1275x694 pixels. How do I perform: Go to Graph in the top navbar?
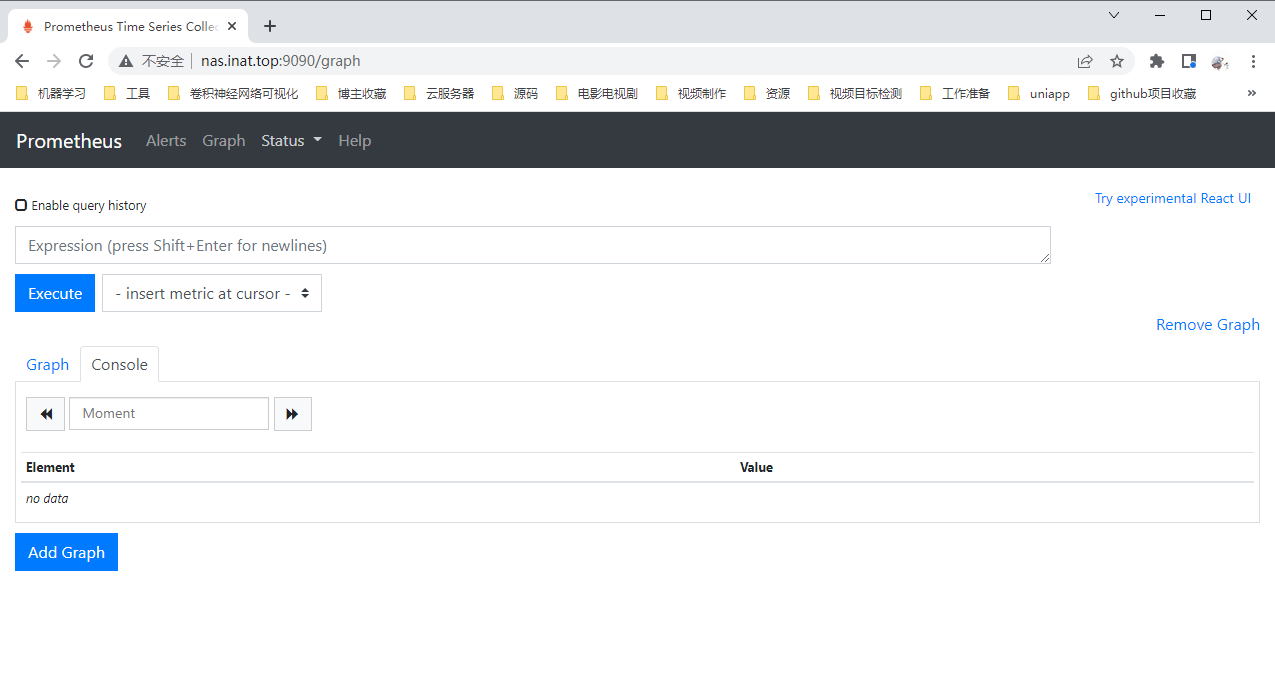[x=224, y=141]
